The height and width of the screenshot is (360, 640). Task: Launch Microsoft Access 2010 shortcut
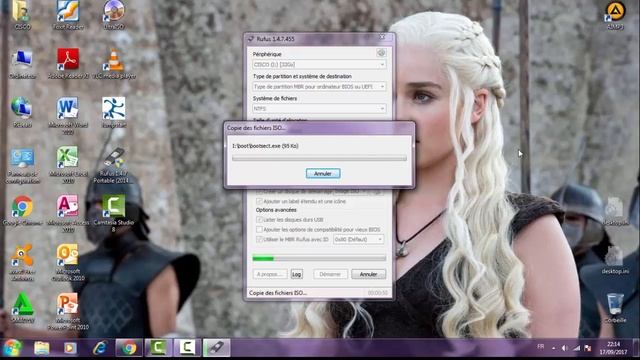tap(68, 213)
